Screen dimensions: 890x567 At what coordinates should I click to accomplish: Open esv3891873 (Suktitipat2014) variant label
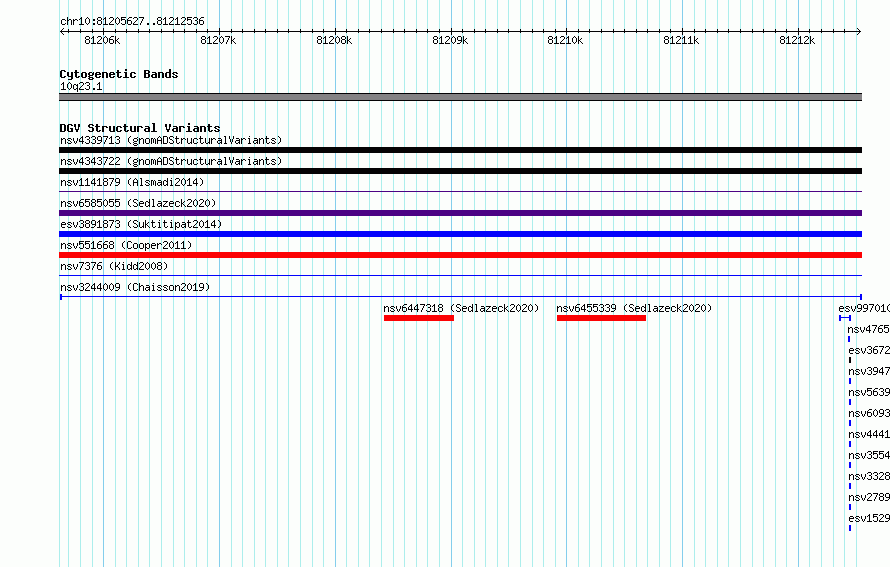(x=141, y=224)
